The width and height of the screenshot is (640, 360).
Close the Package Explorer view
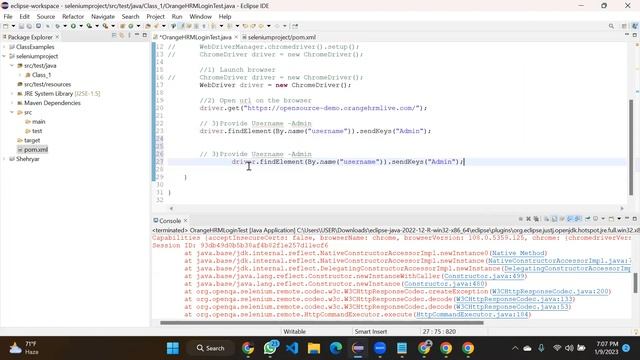(57, 37)
